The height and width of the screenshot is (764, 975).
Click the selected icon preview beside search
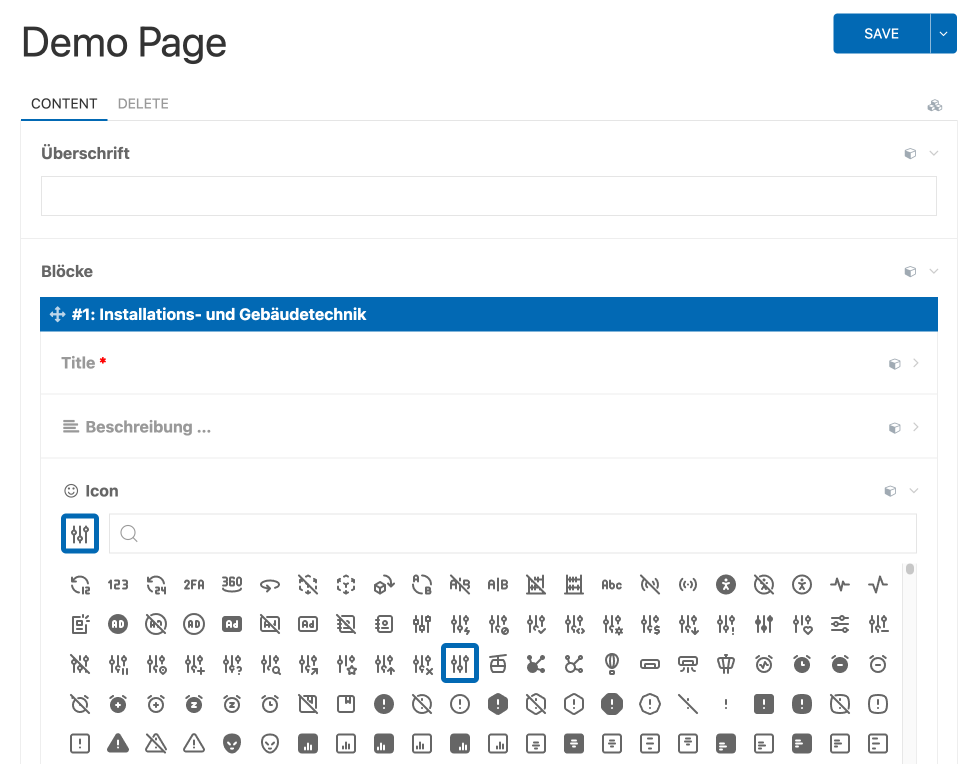[x=80, y=533]
